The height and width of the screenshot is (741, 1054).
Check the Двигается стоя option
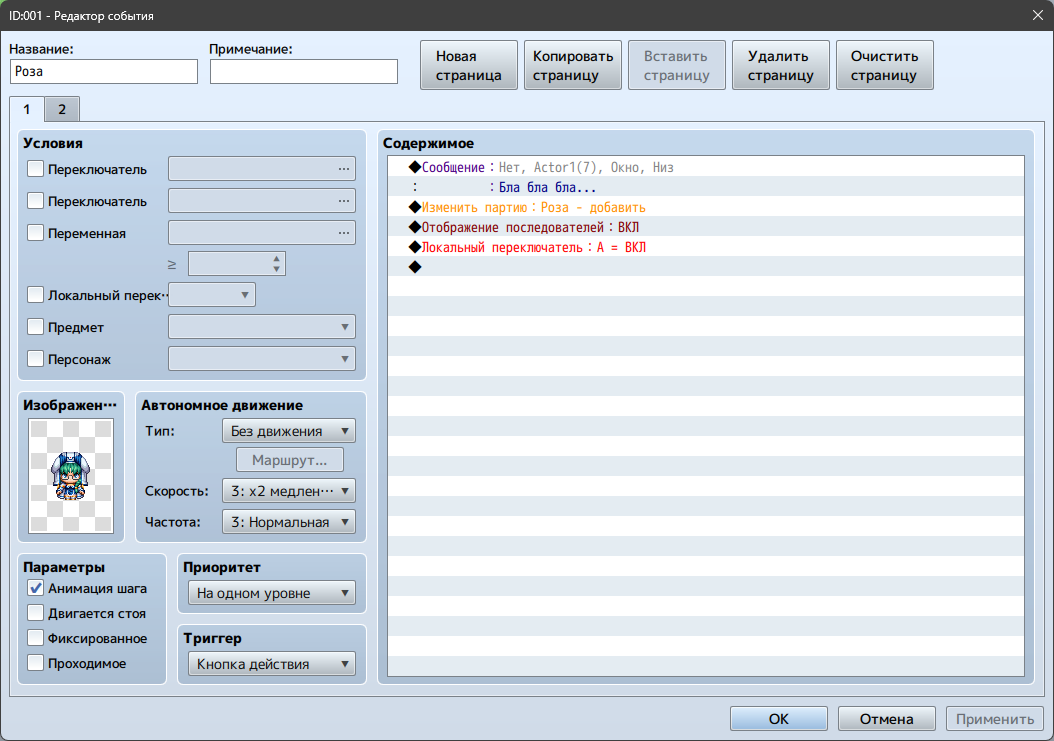click(x=36, y=613)
